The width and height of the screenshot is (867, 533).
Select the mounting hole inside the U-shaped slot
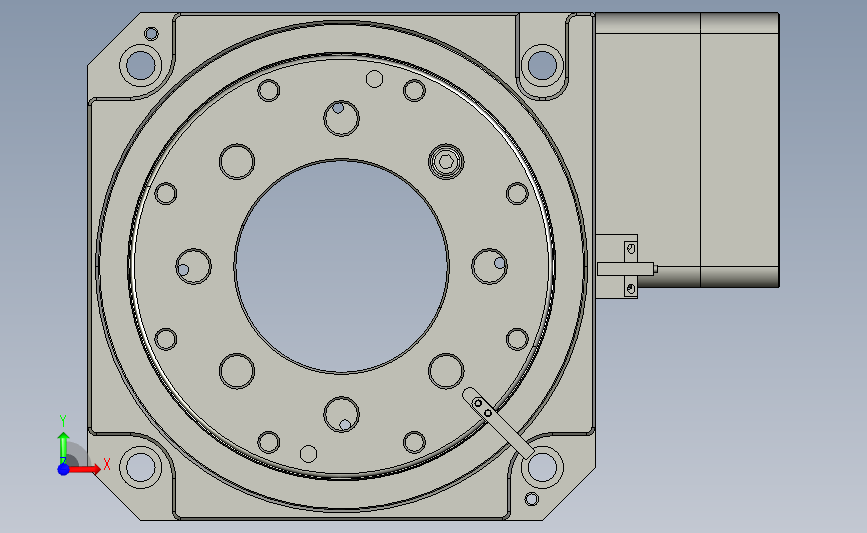pyautogui.click(x=542, y=64)
